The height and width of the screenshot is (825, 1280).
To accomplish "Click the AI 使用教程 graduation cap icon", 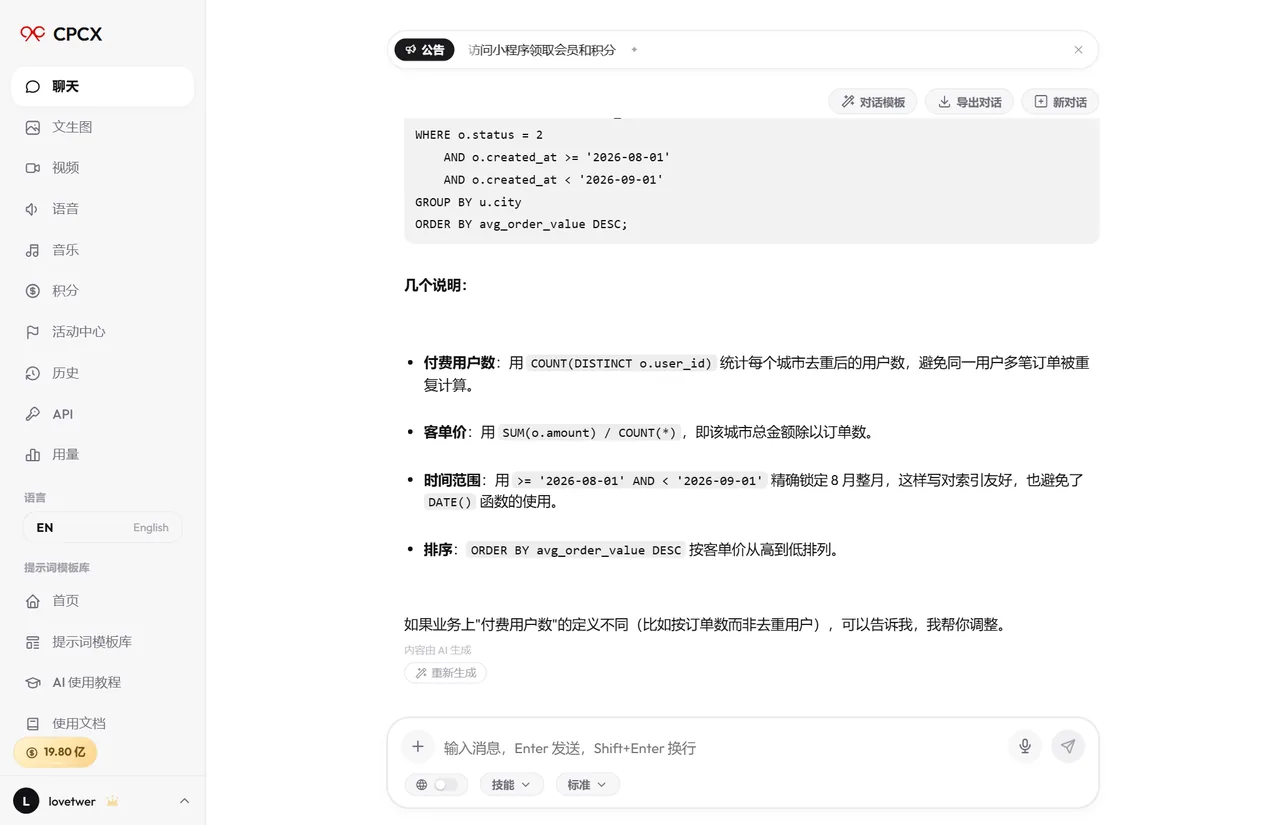I will (33, 683).
